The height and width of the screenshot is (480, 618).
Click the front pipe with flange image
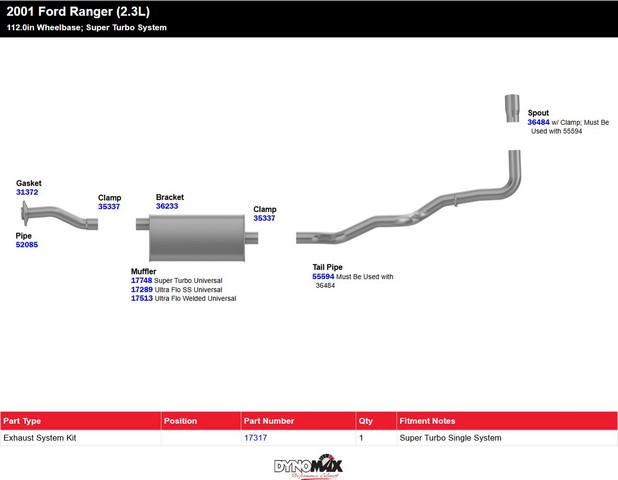(58, 216)
